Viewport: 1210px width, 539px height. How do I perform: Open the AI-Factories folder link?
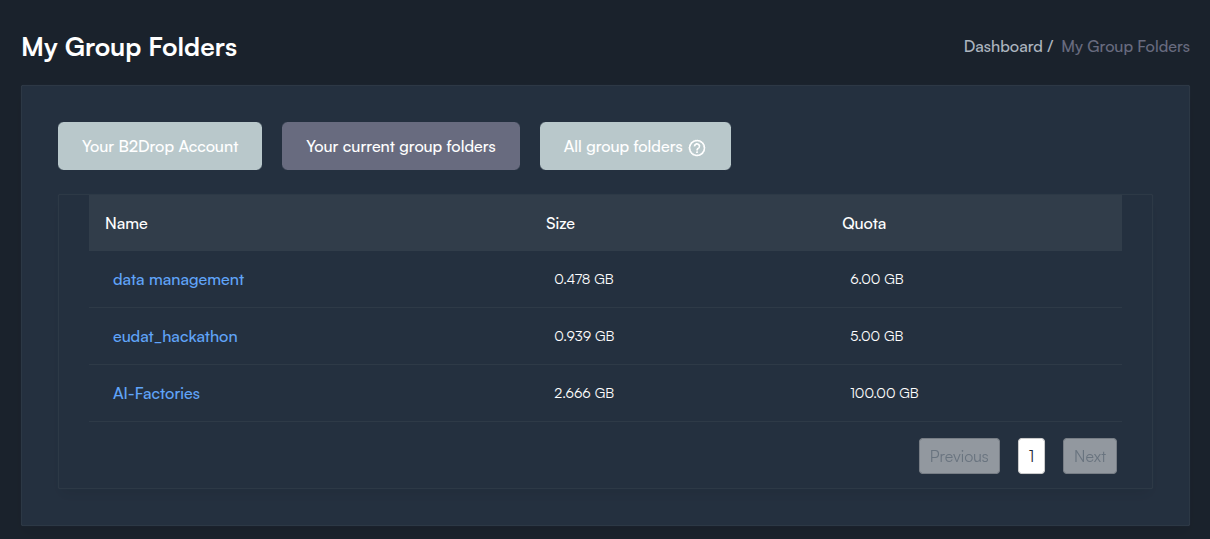156,394
